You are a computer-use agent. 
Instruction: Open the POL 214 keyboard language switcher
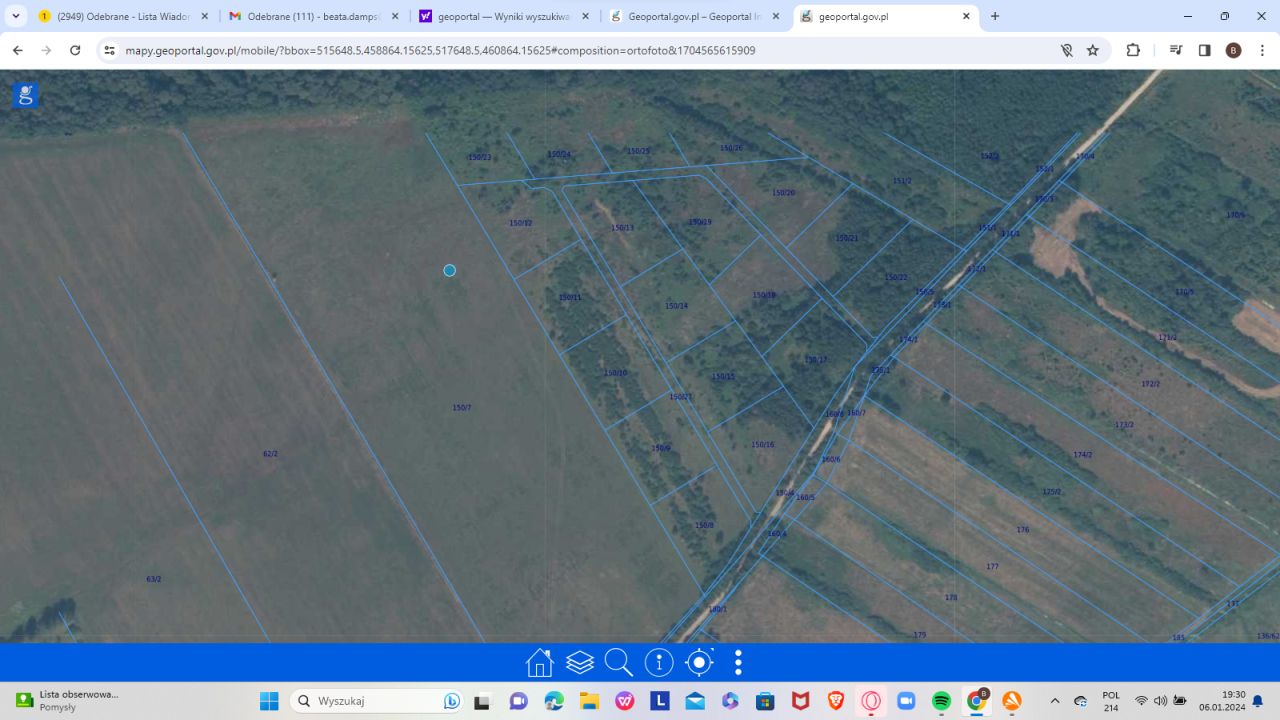[1111, 701]
